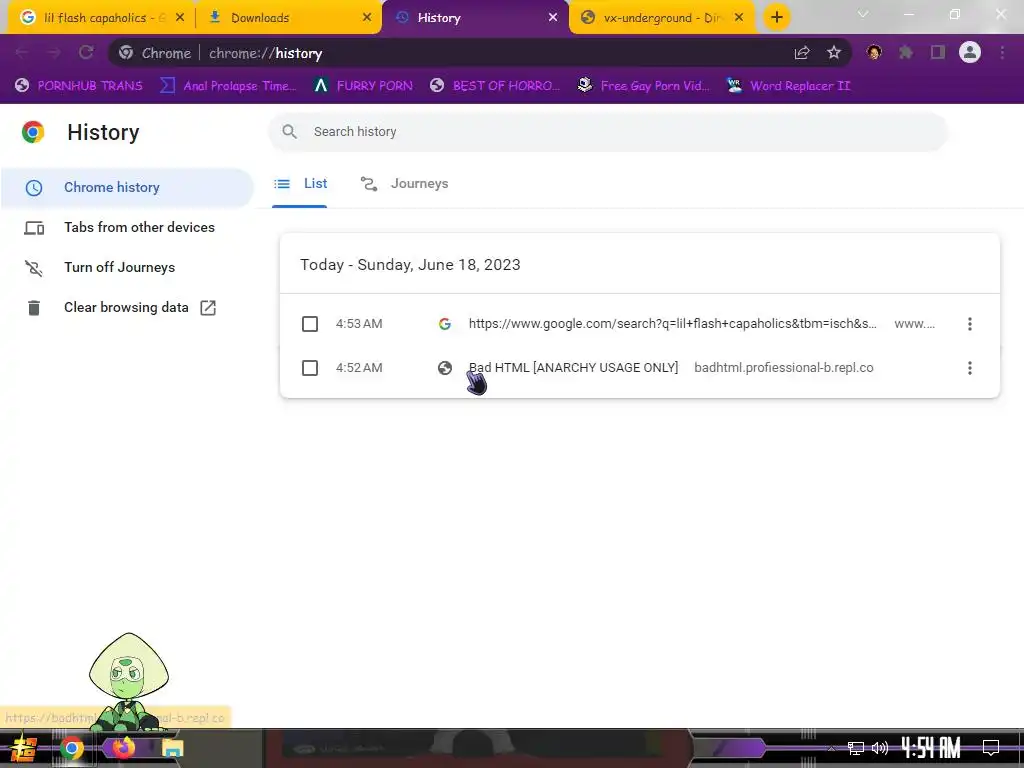
Task: Open the Windows Start button
Action: 22,748
